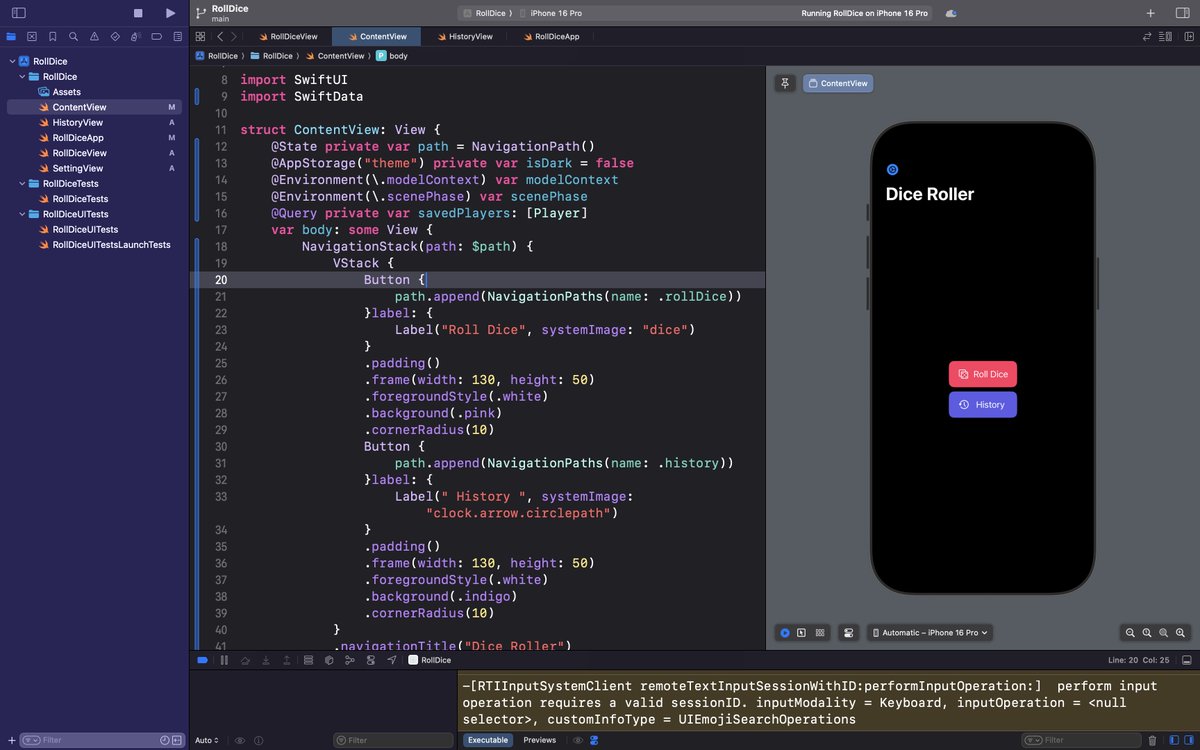Enable live preview mode
The image size is (1200, 750).
pos(785,633)
